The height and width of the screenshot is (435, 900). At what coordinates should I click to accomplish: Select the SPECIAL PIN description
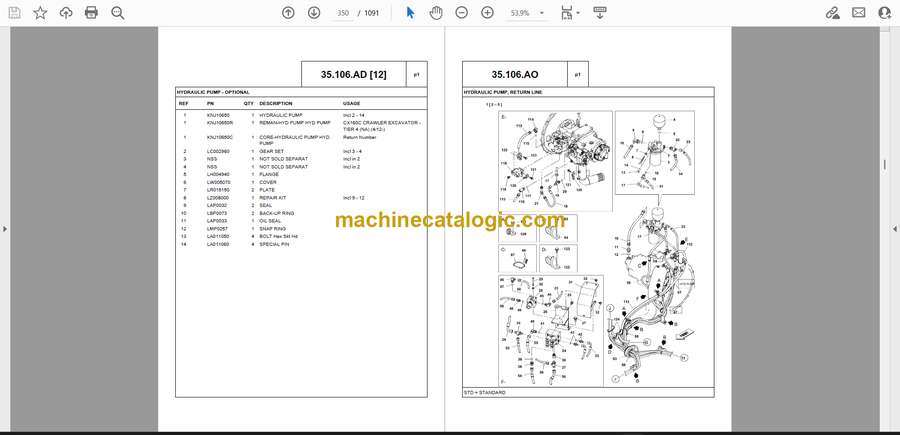coord(274,244)
